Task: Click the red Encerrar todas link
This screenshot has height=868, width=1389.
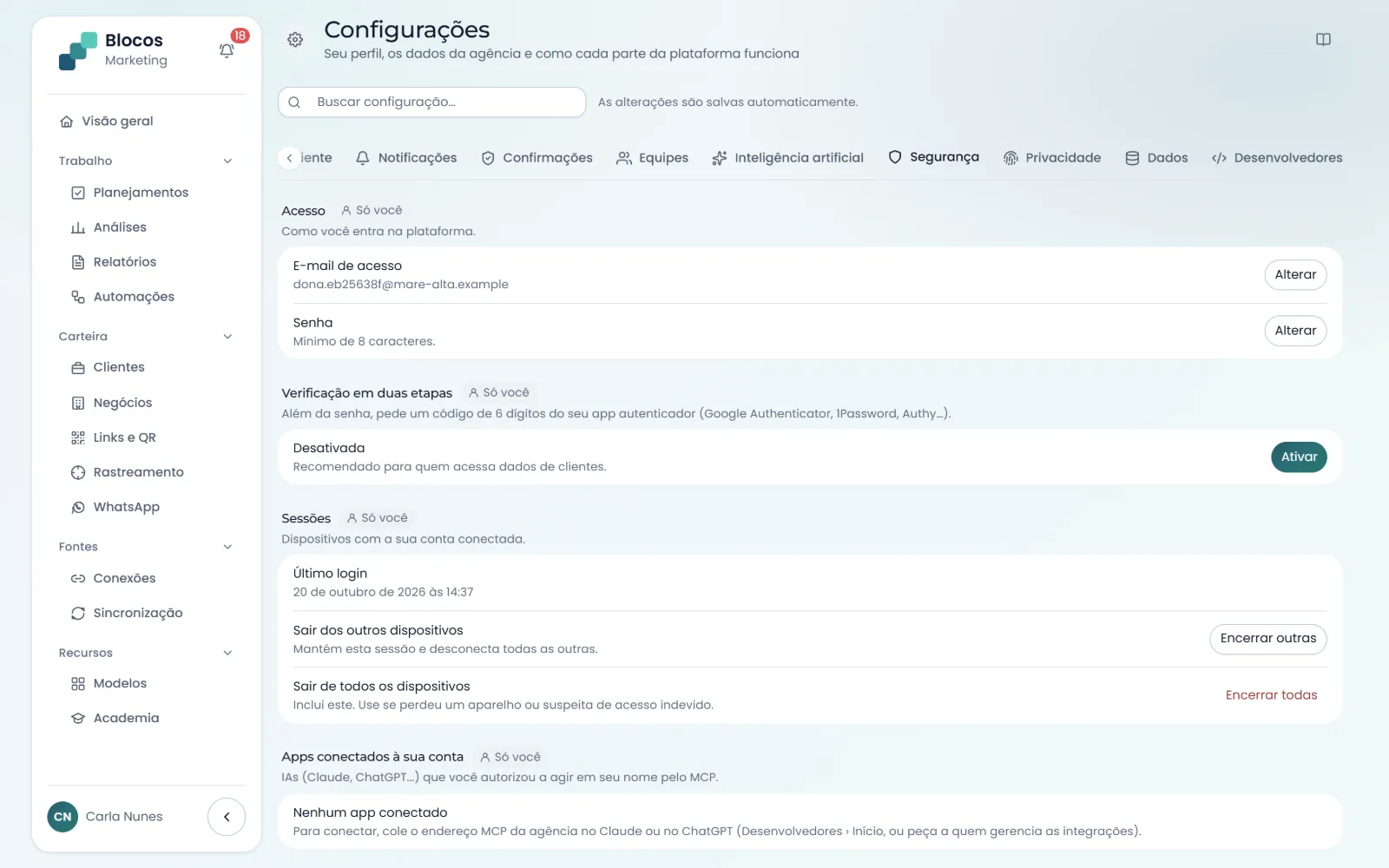Action: click(1271, 695)
